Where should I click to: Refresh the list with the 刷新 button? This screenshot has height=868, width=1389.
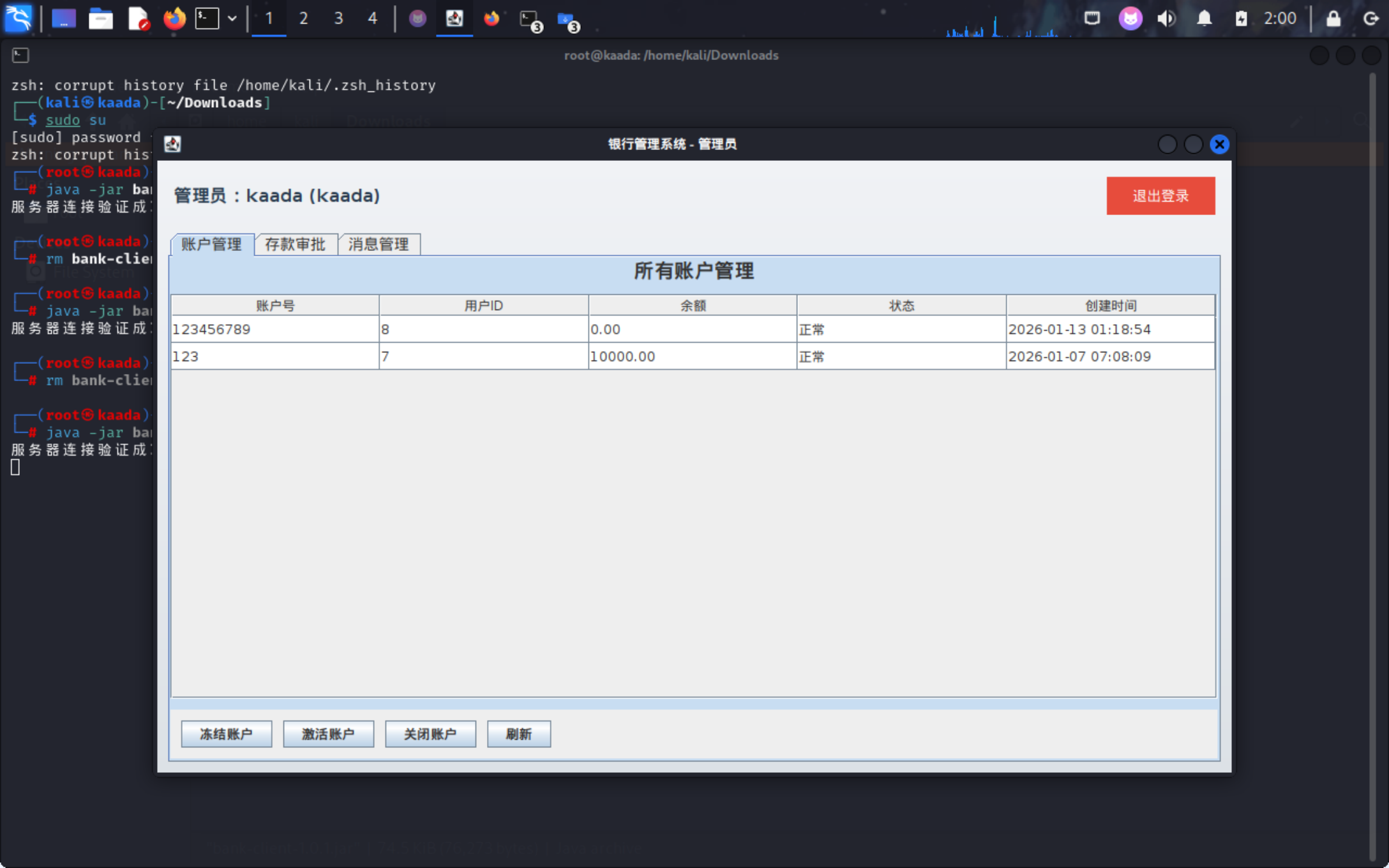518,734
